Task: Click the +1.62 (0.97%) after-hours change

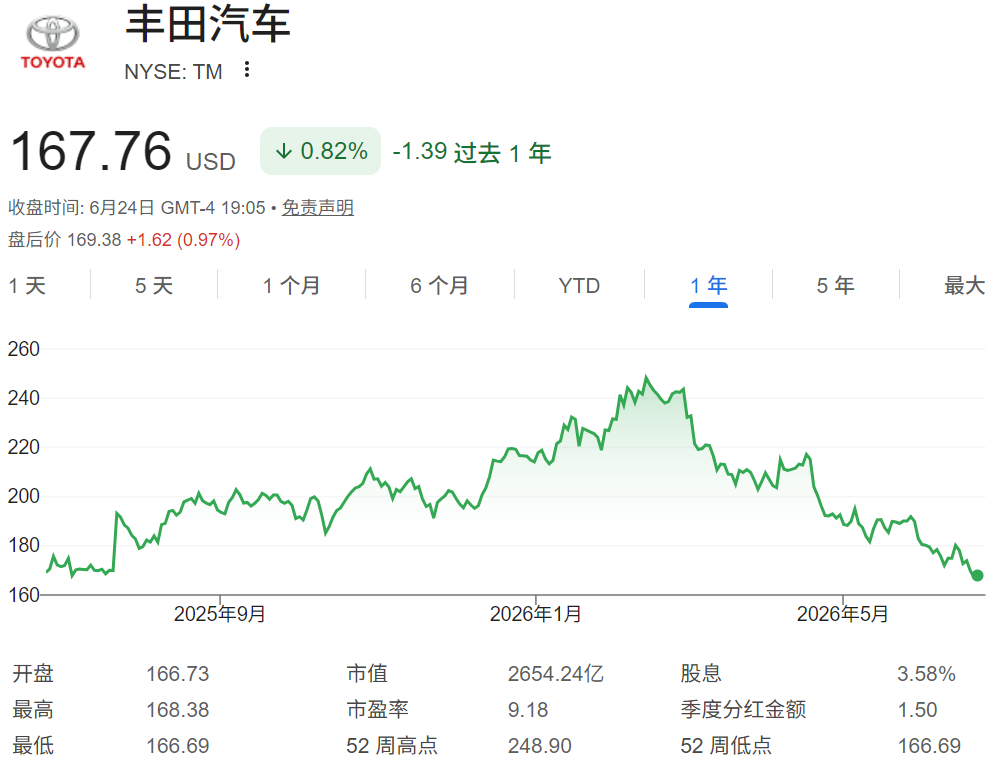Action: point(183,240)
